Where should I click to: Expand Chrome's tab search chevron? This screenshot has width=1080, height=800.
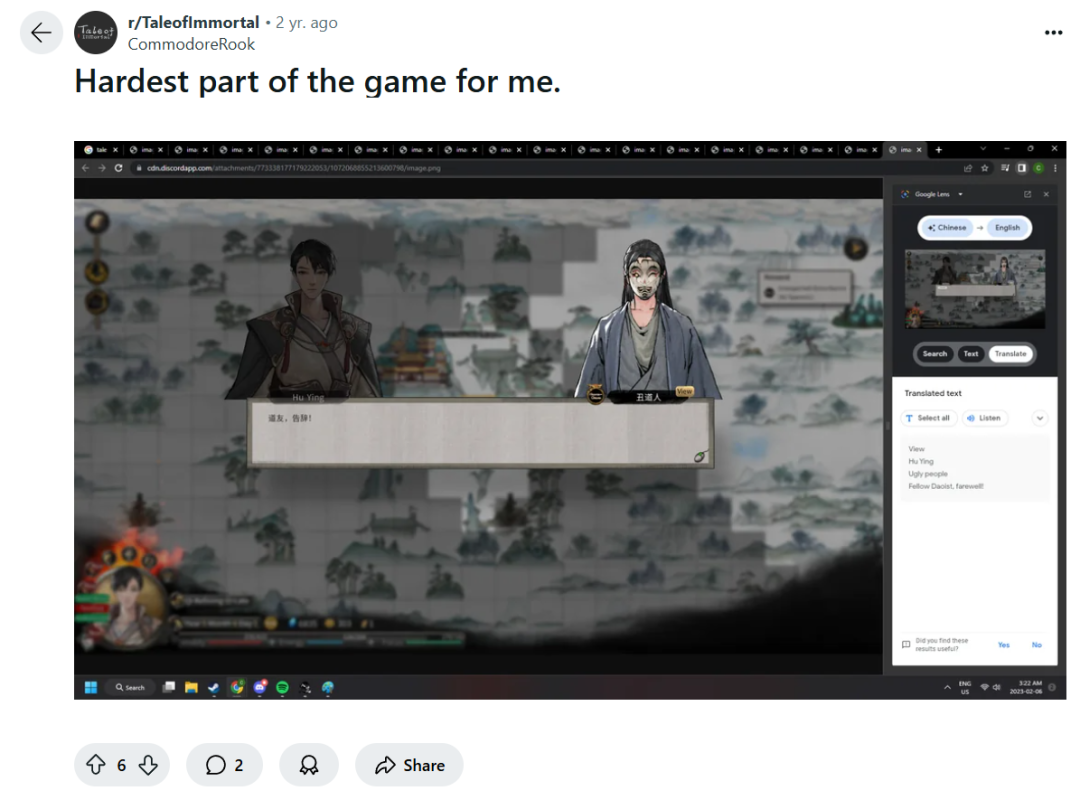pyautogui.click(x=983, y=149)
